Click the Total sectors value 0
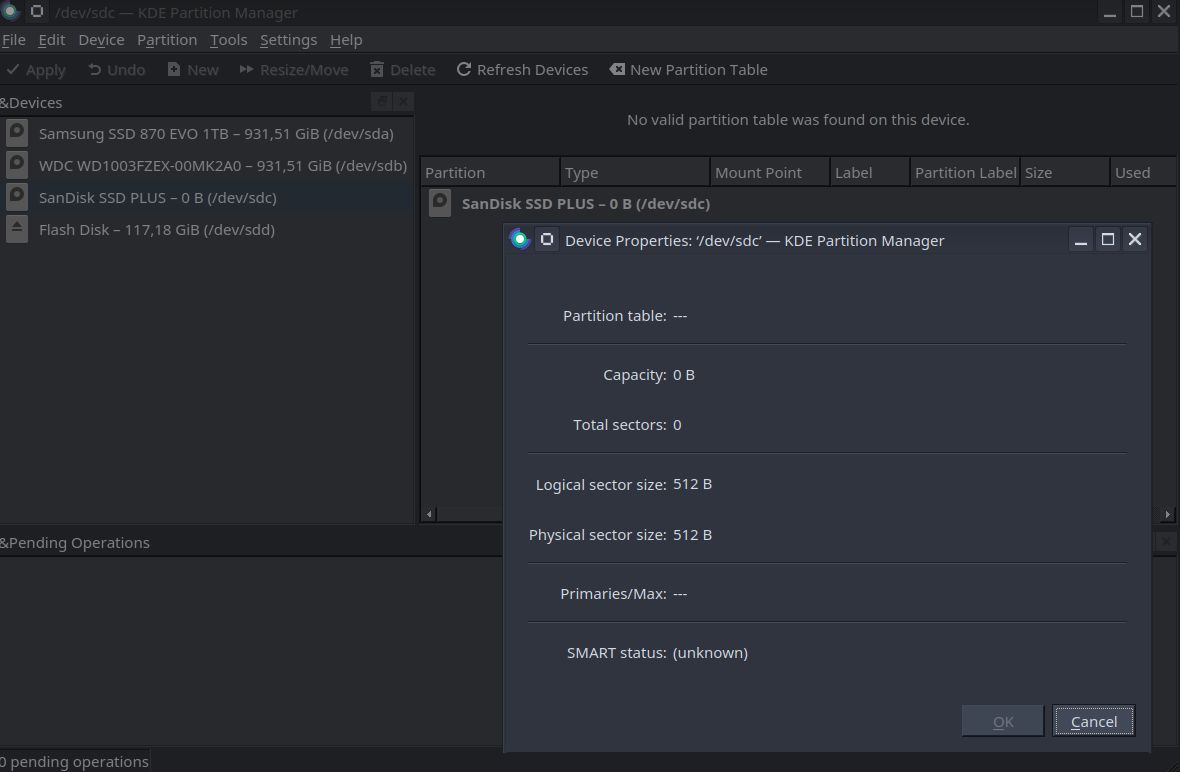 click(x=677, y=425)
